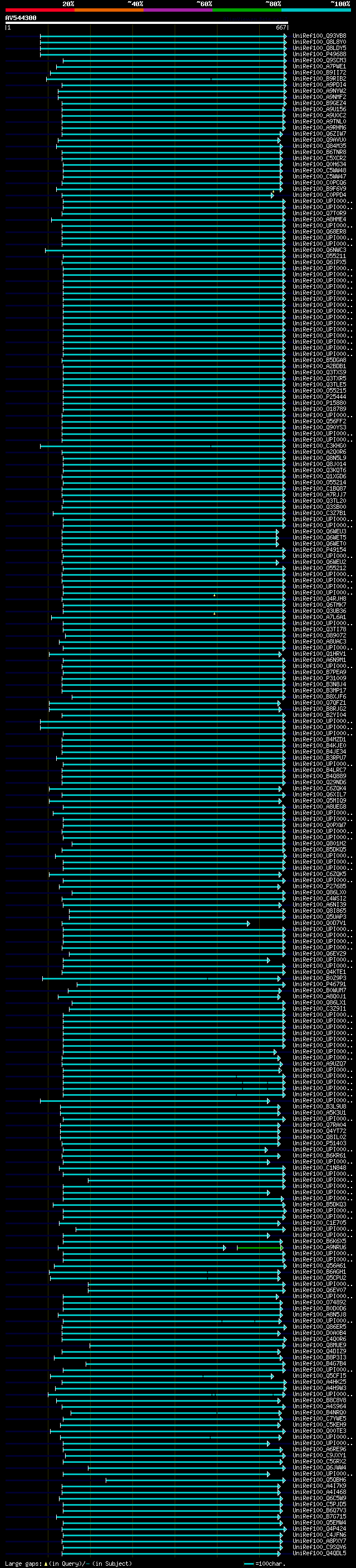356x1568 pixels.
Task: Select hit label UniRef100_A9NRU6
Action: [x=319, y=1247]
